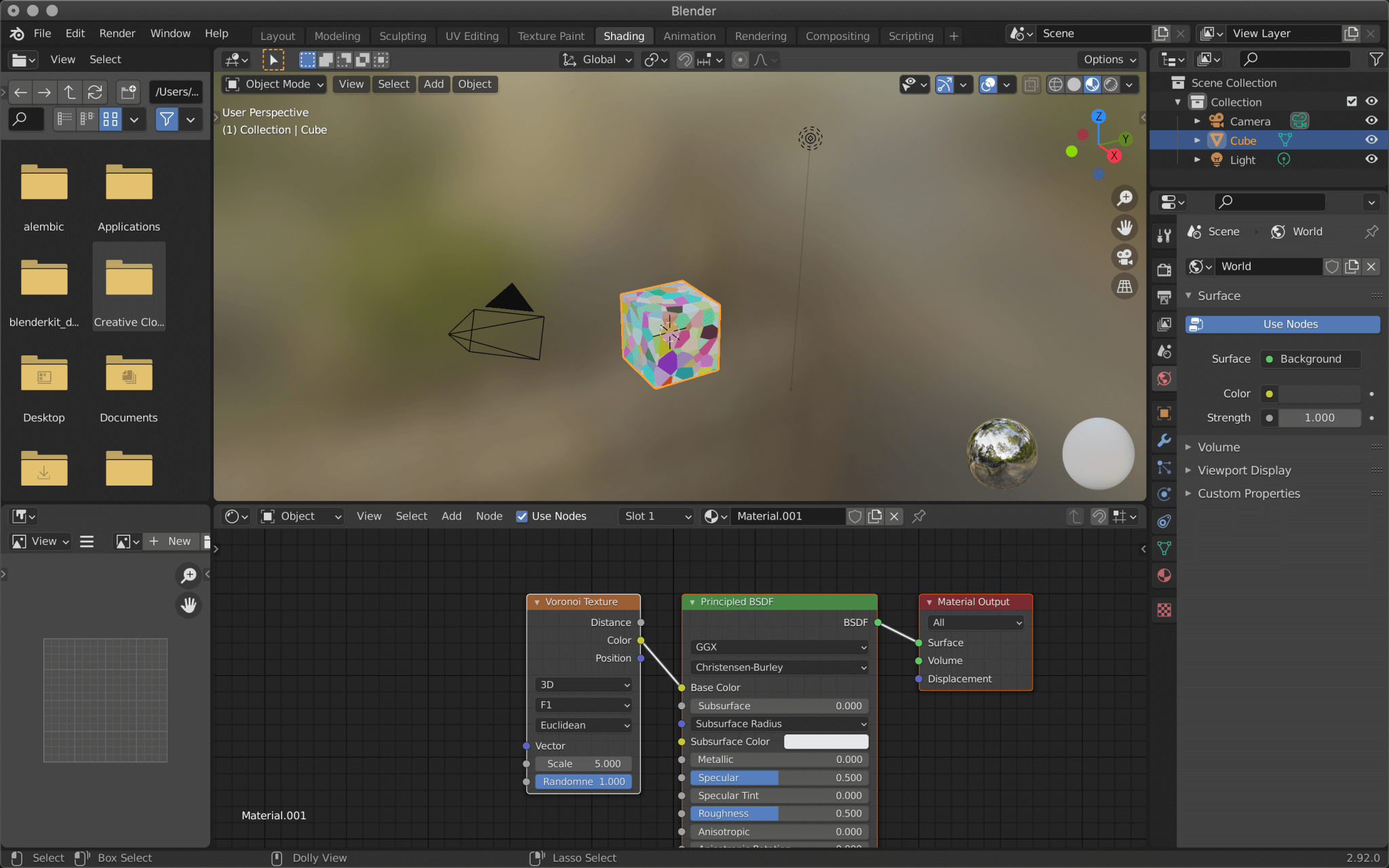The image size is (1389, 868).
Task: Switch viewport to Rendered shading mode
Action: [x=1111, y=84]
